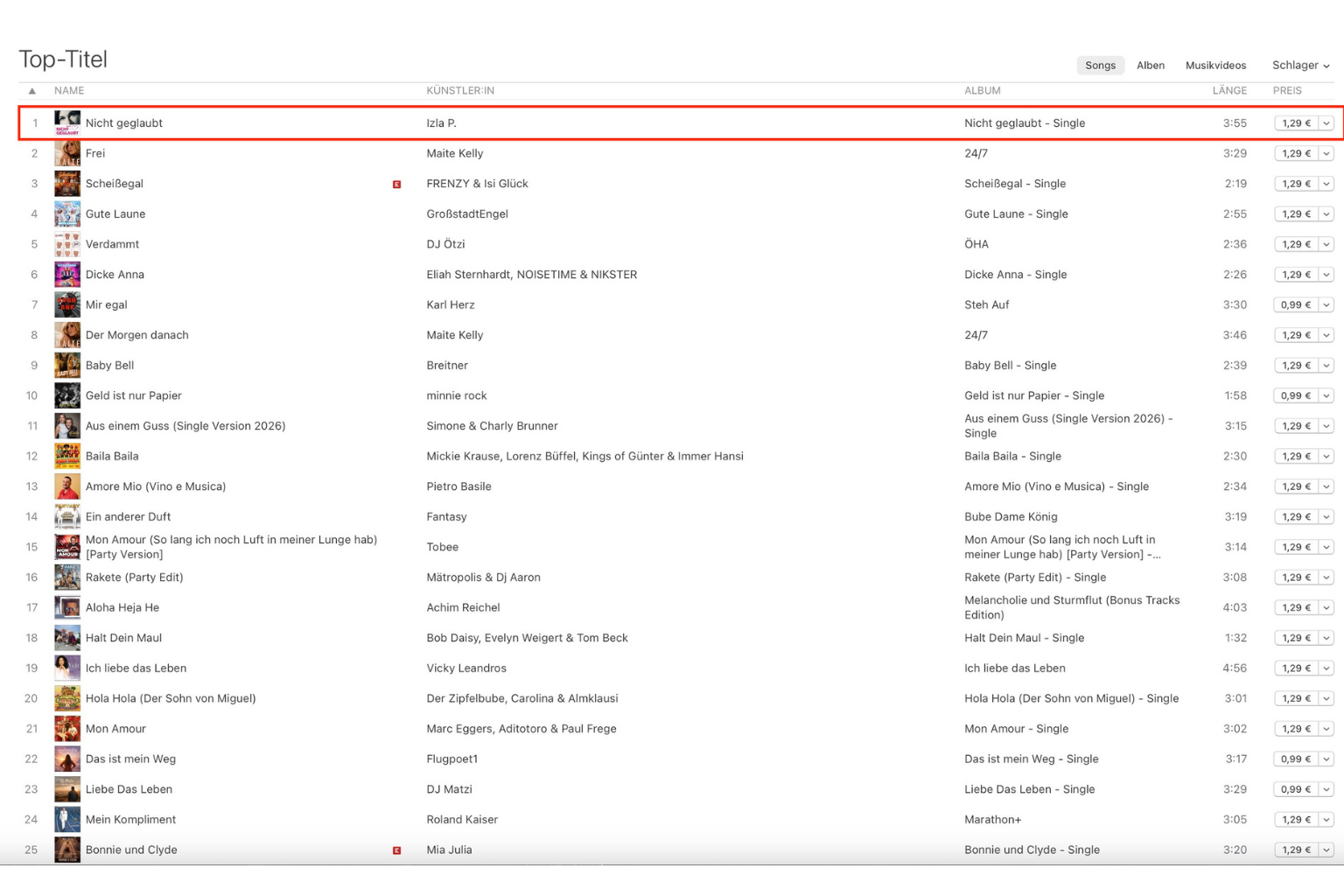Image resolution: width=1344 pixels, height=896 pixels.
Task: Open artist link Maite Kelly for Frei
Action: point(454,154)
